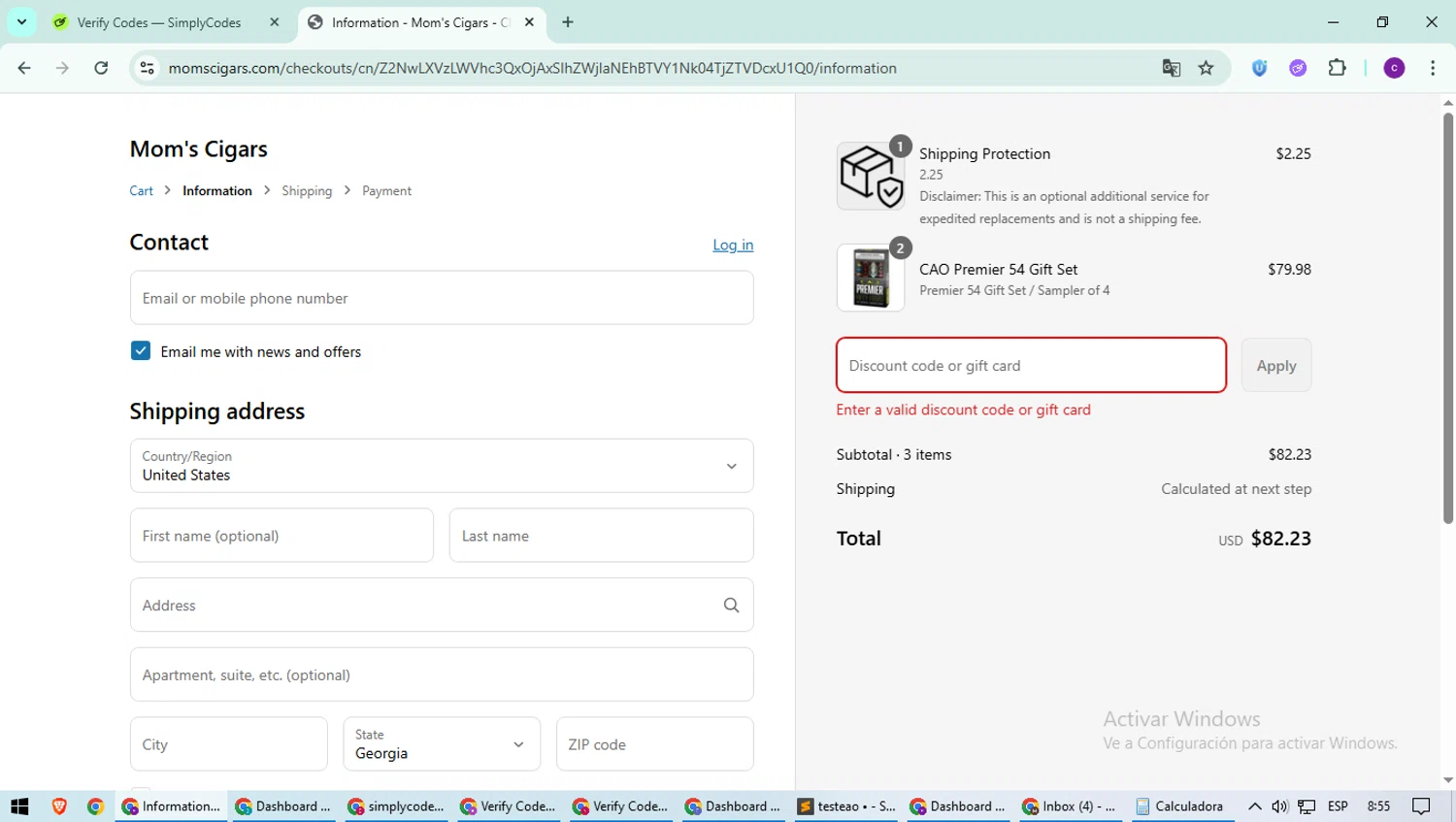This screenshot has height=822, width=1456.
Task: Click the Payment breadcrumb step
Action: pyautogui.click(x=386, y=191)
